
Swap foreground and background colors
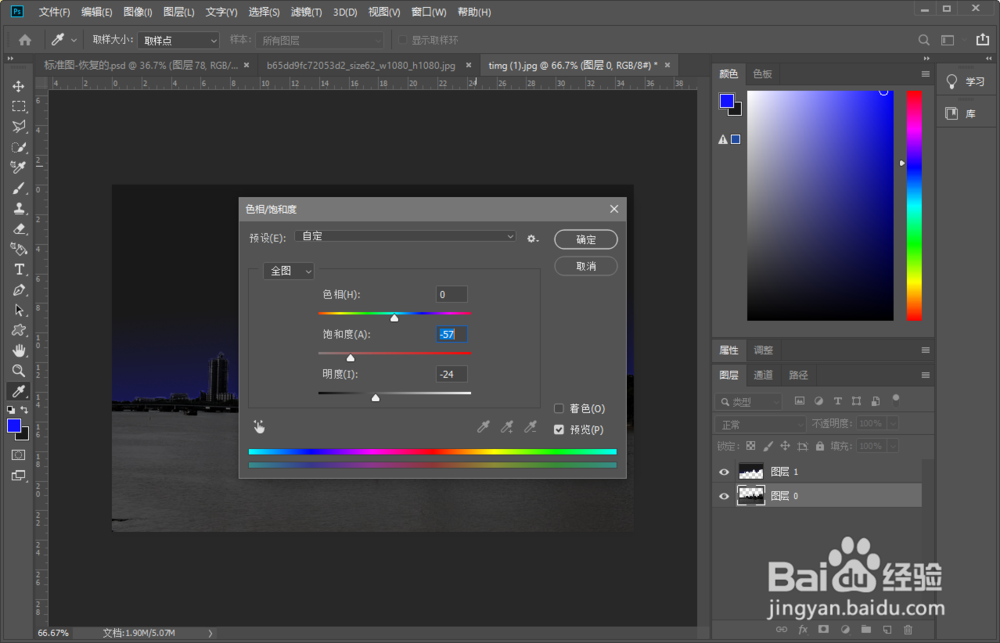tap(24, 410)
